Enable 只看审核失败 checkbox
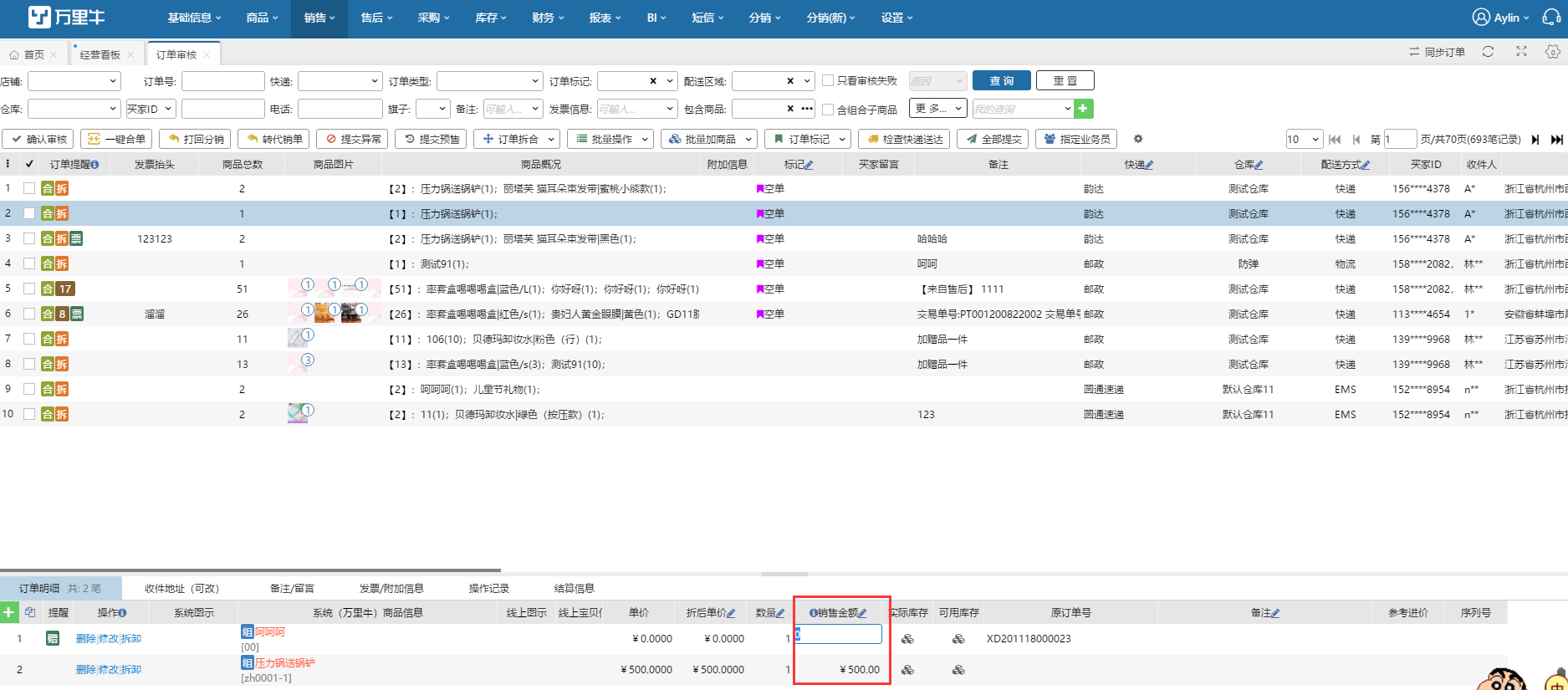The width and height of the screenshot is (1568, 690). (x=828, y=80)
